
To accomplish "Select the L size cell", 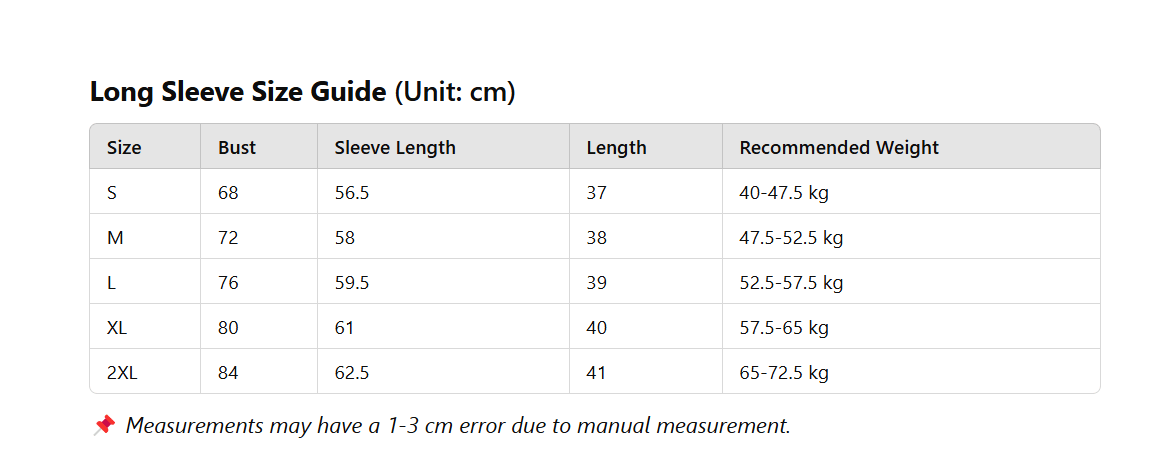I will coord(111,283).
